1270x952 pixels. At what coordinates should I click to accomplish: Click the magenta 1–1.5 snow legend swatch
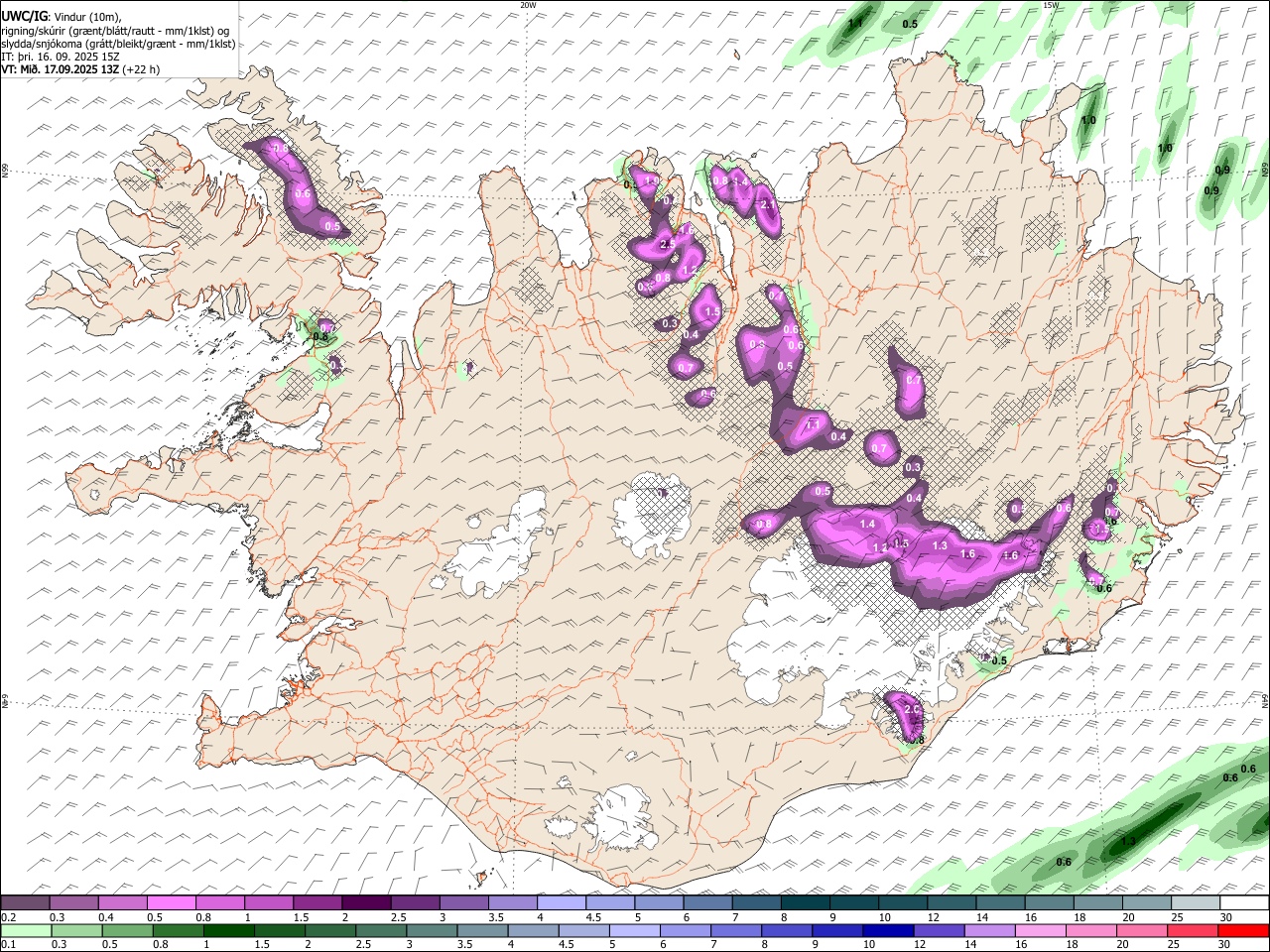(269, 903)
